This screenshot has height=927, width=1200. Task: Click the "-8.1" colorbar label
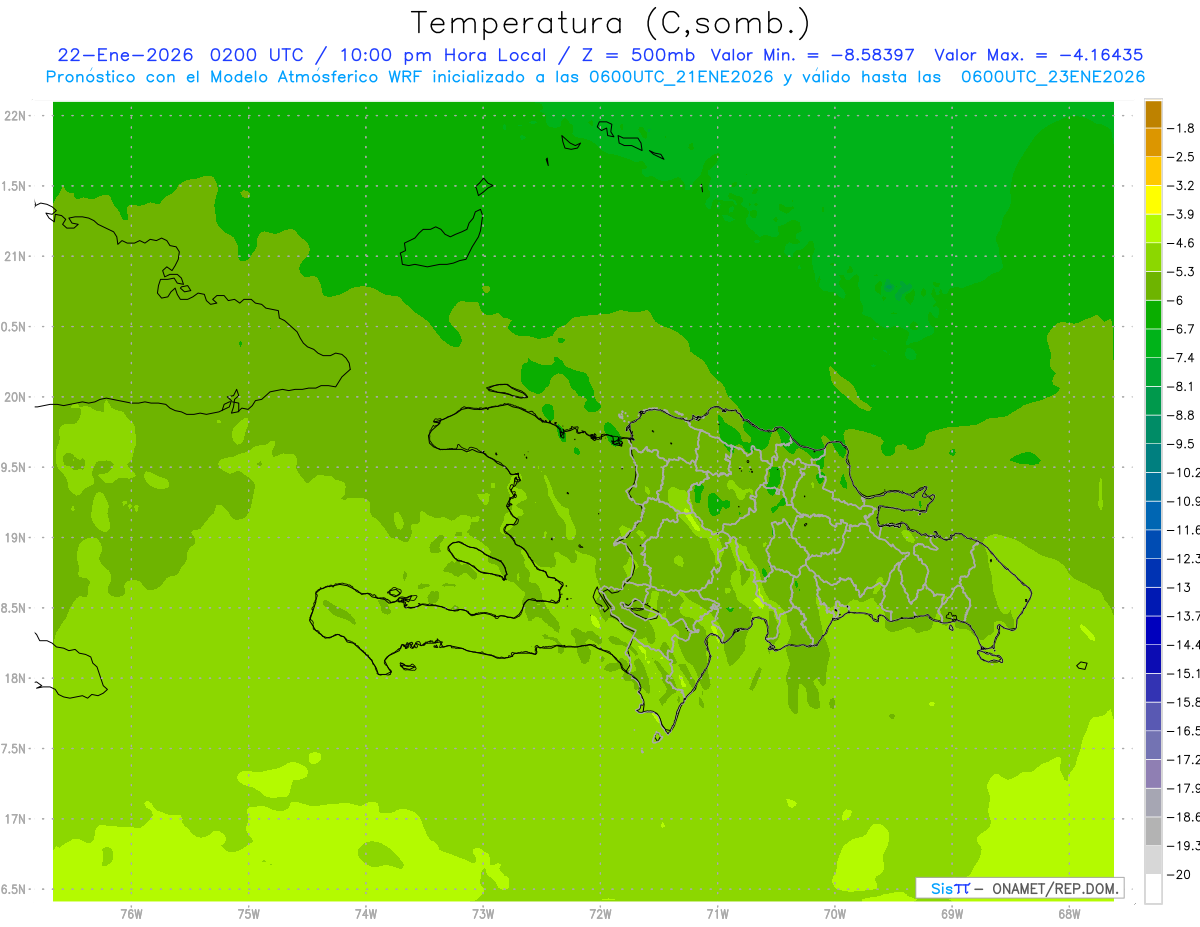pos(1182,386)
